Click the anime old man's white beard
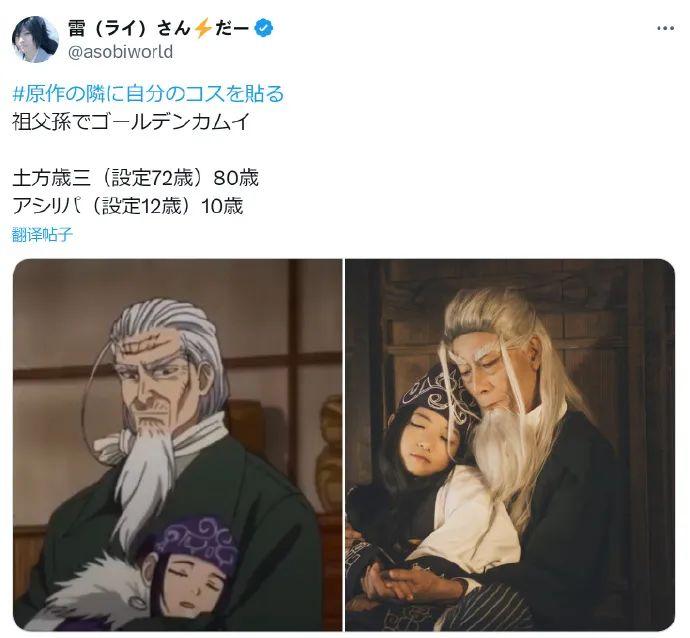The image size is (690, 638). coord(147,471)
